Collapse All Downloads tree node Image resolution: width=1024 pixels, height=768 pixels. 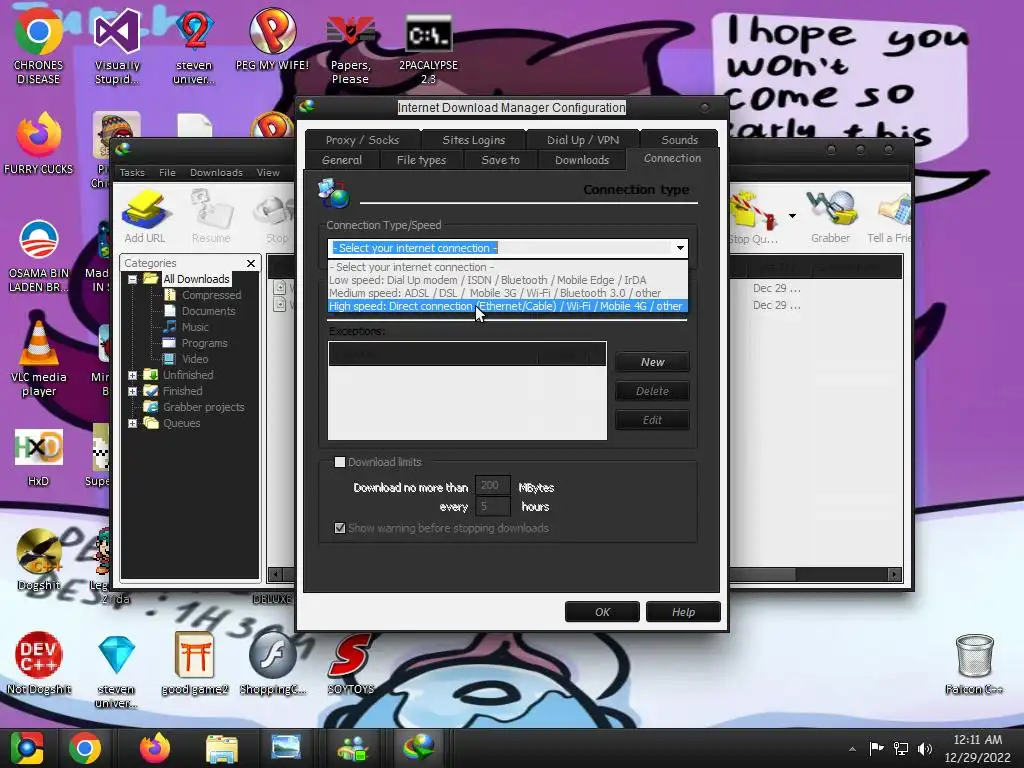(x=133, y=280)
